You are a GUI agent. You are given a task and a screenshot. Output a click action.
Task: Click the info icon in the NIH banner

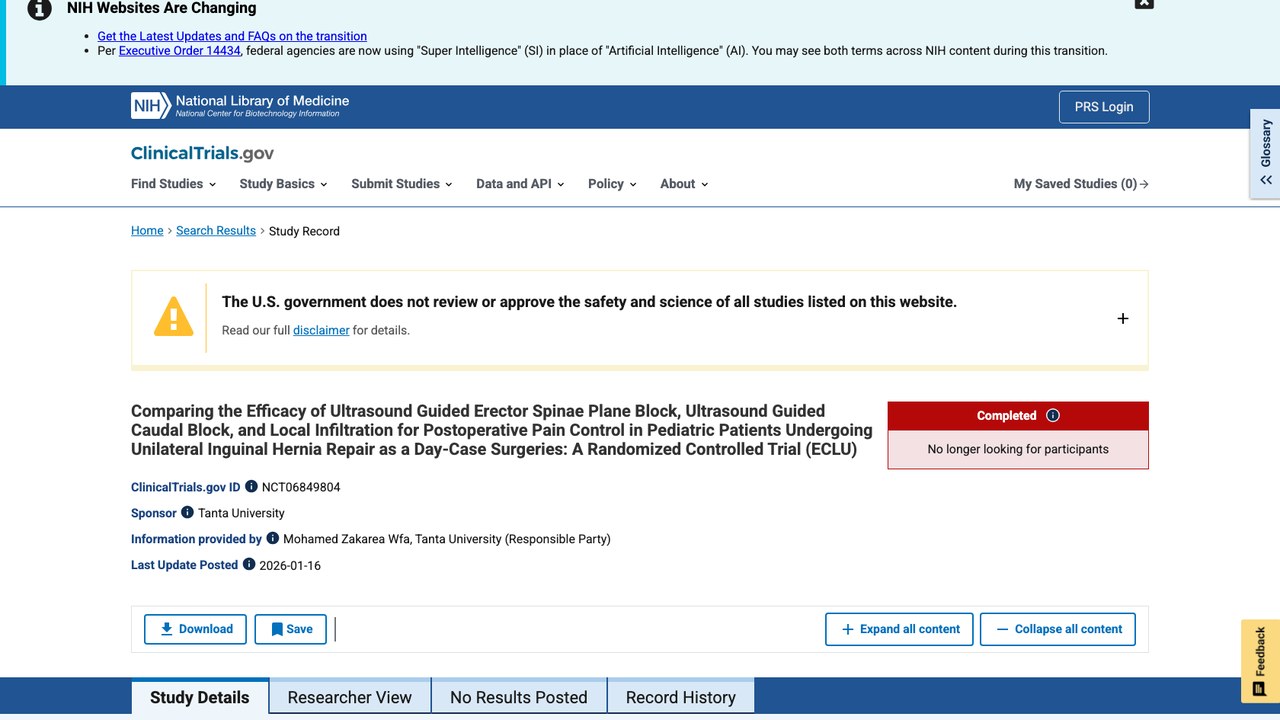[39, 9]
